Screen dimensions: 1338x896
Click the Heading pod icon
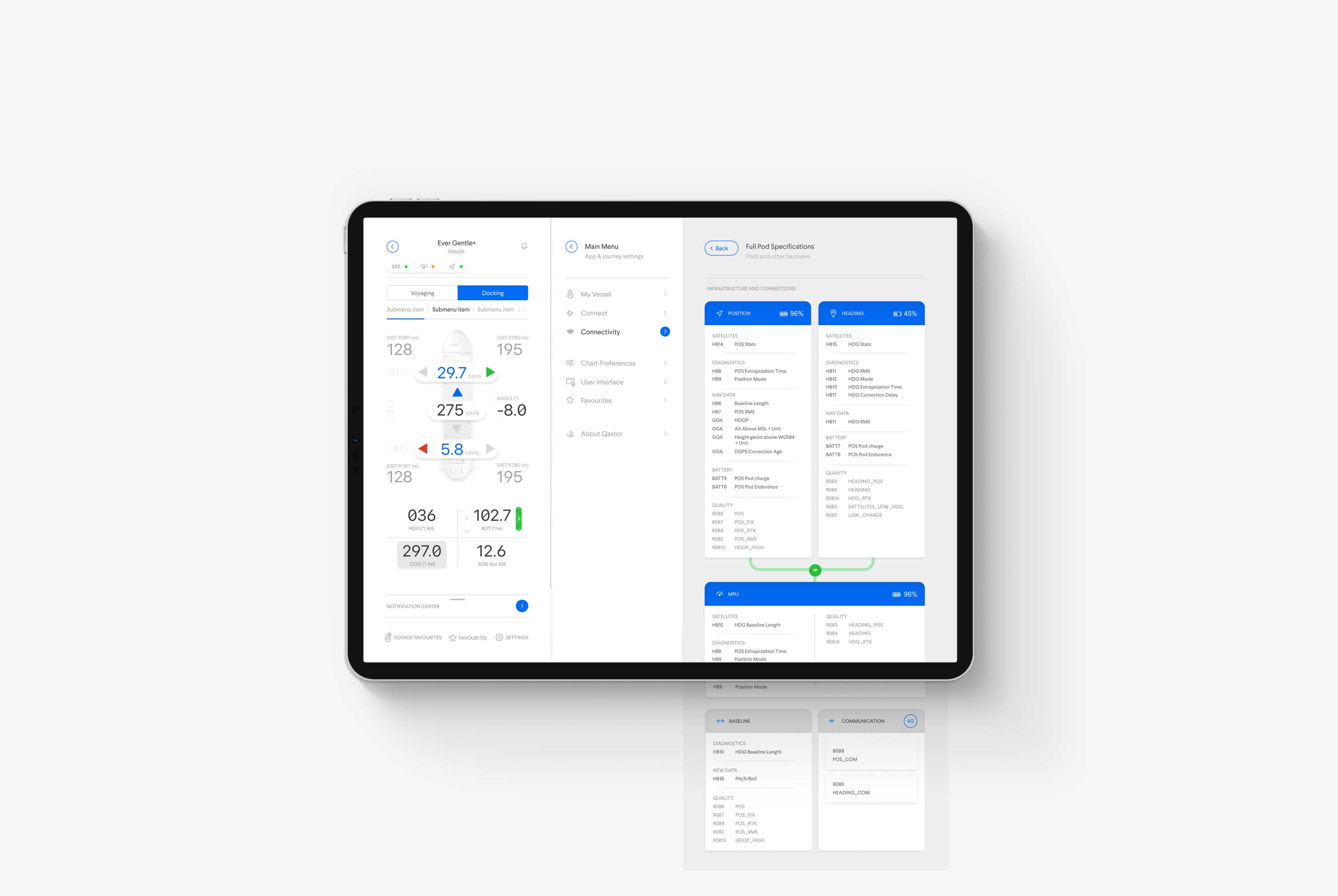pyautogui.click(x=833, y=313)
